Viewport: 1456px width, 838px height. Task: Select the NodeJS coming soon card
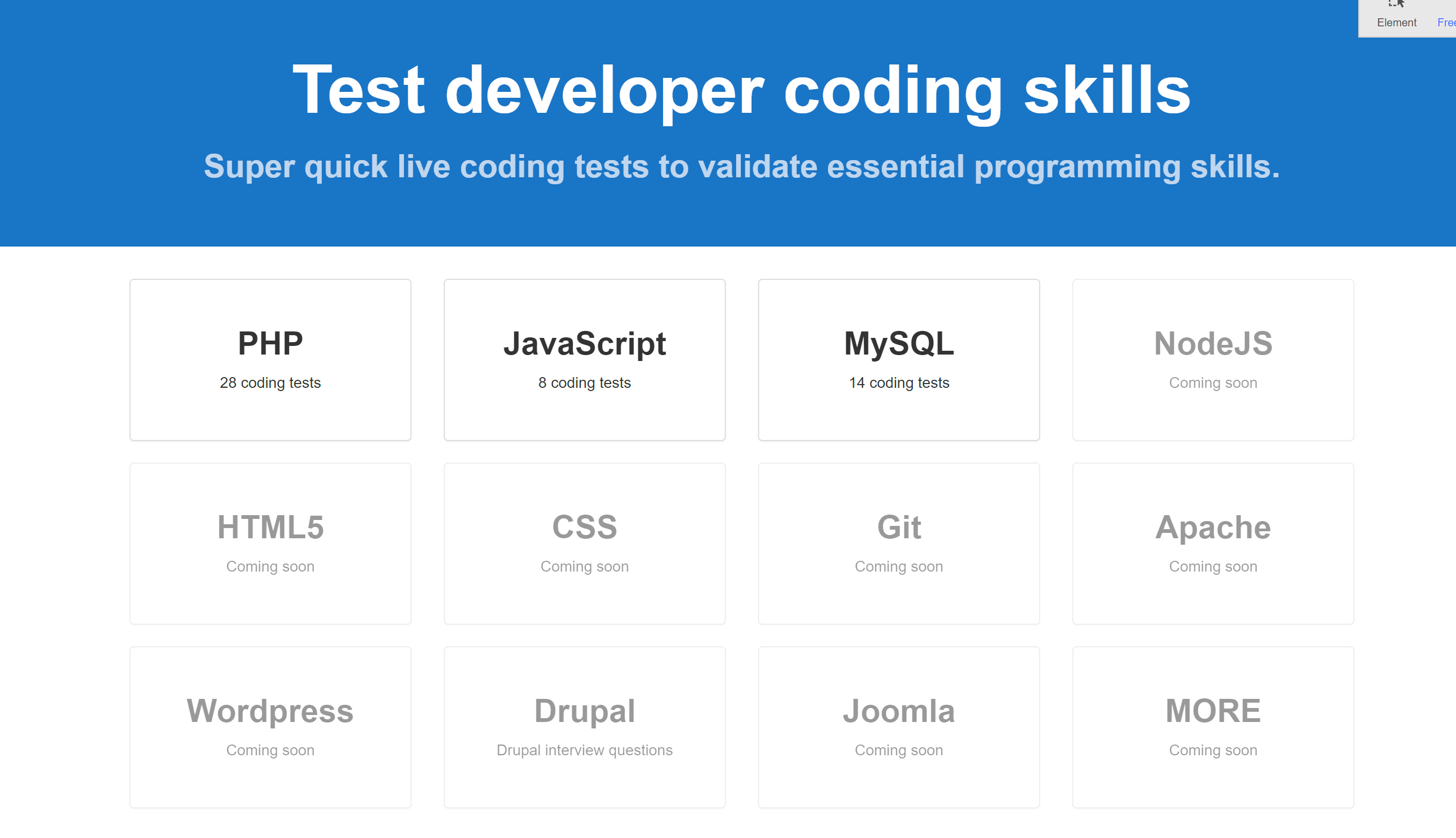click(1213, 360)
